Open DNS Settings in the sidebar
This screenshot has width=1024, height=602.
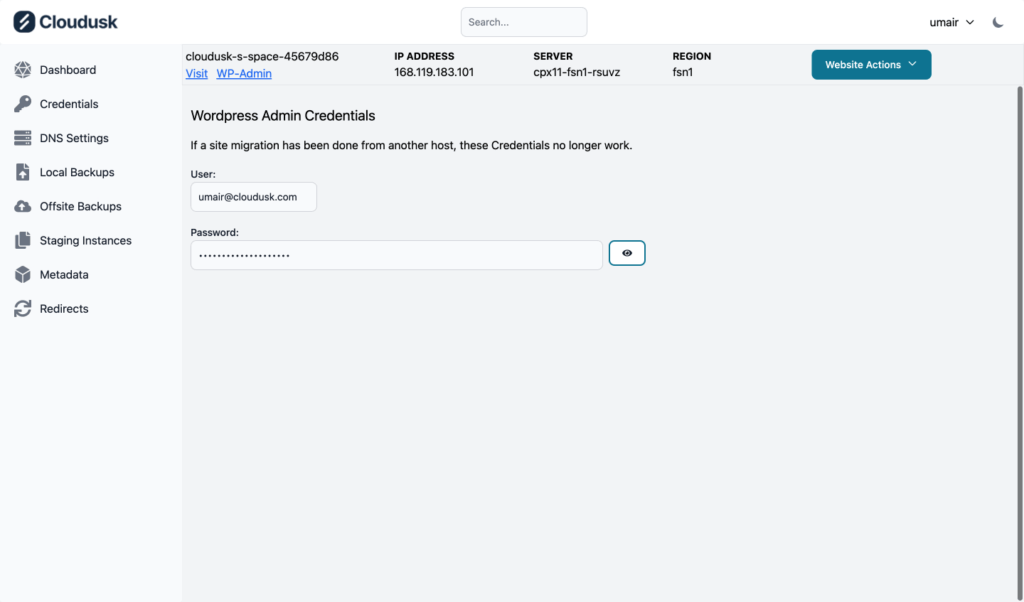pyautogui.click(x=74, y=138)
